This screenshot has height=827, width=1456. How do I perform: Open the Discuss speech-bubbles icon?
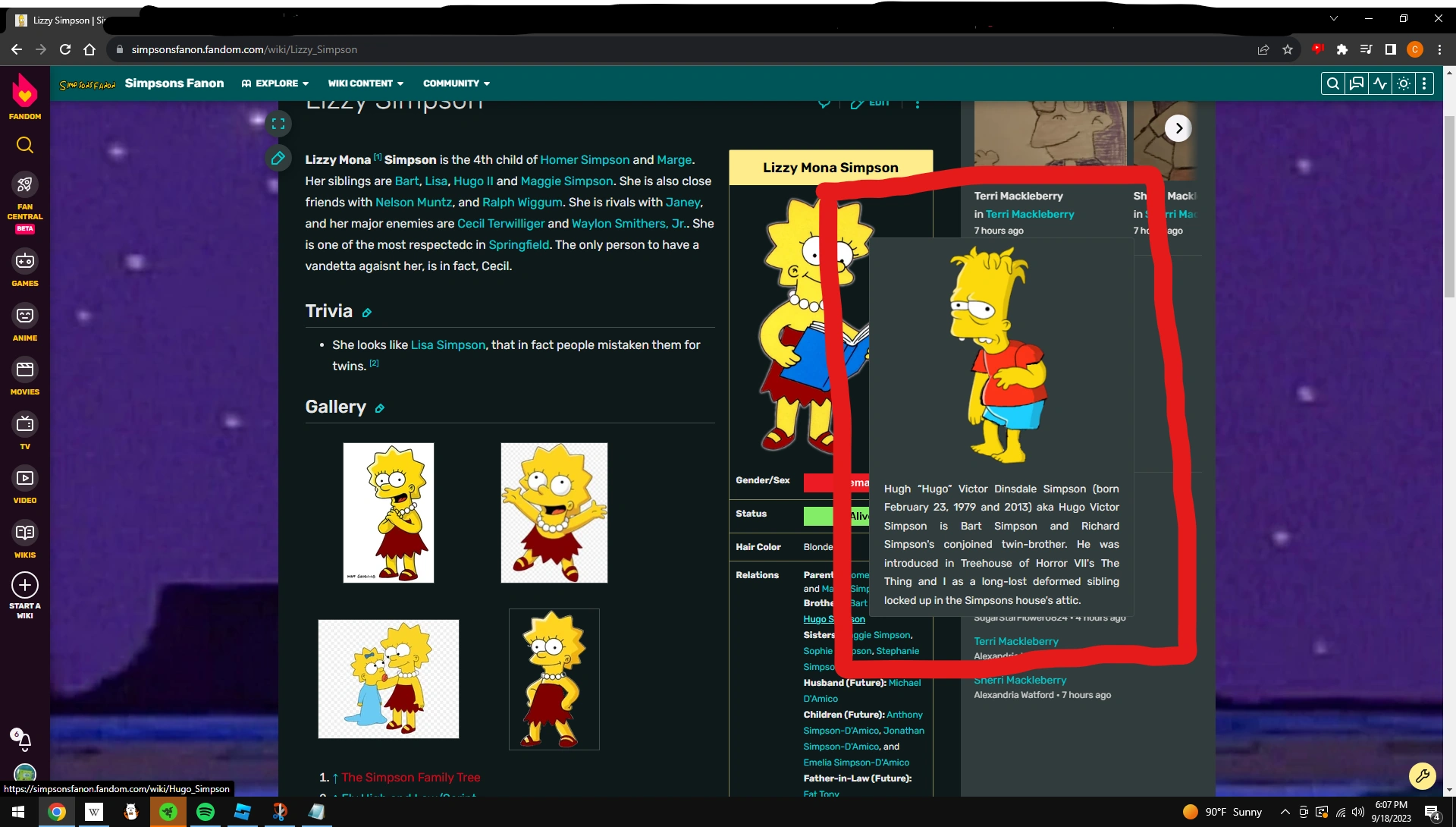point(1357,83)
